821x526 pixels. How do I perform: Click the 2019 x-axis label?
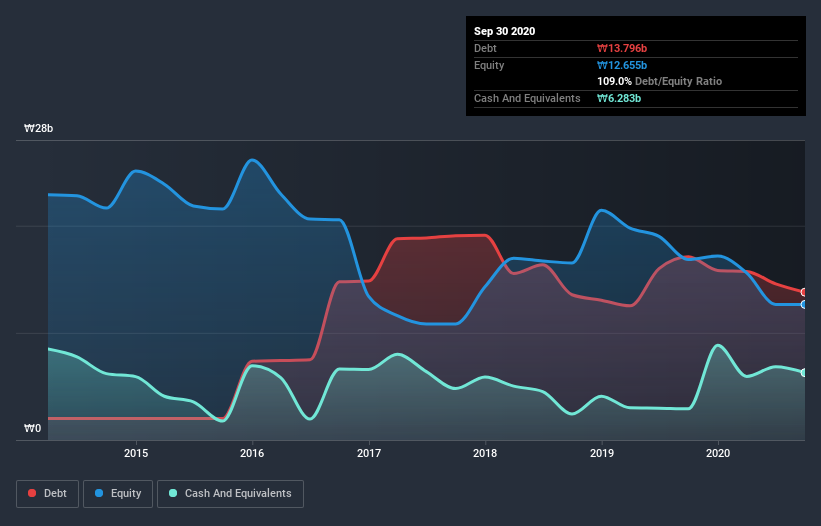(x=602, y=453)
